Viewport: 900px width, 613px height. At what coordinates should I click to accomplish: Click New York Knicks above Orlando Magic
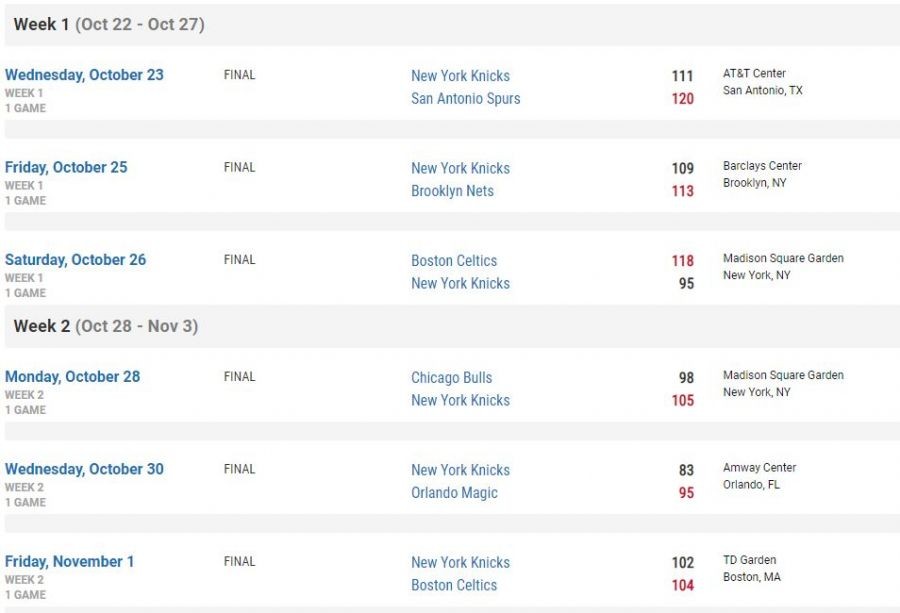(460, 470)
